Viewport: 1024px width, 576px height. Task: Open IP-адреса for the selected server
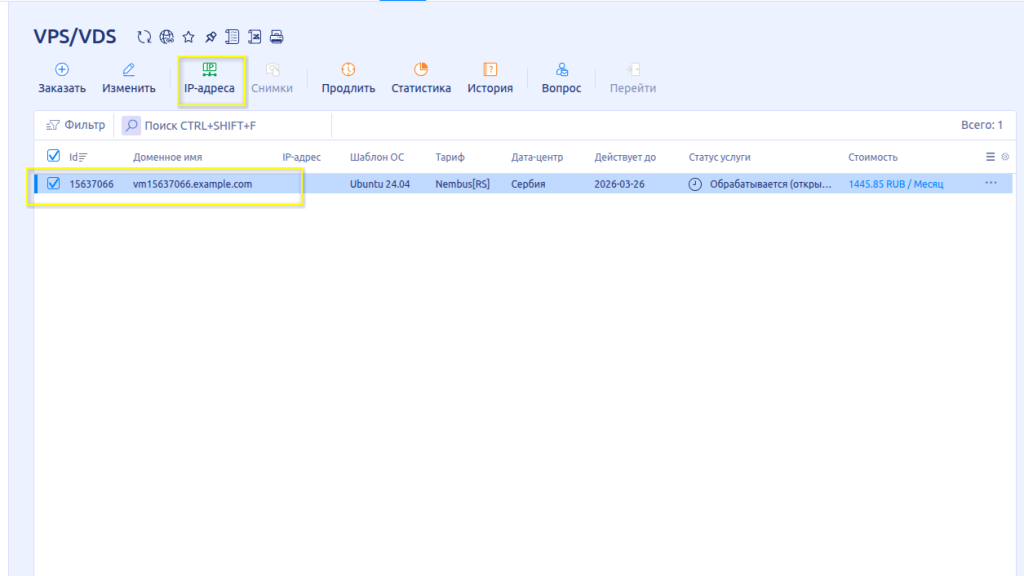tap(209, 79)
